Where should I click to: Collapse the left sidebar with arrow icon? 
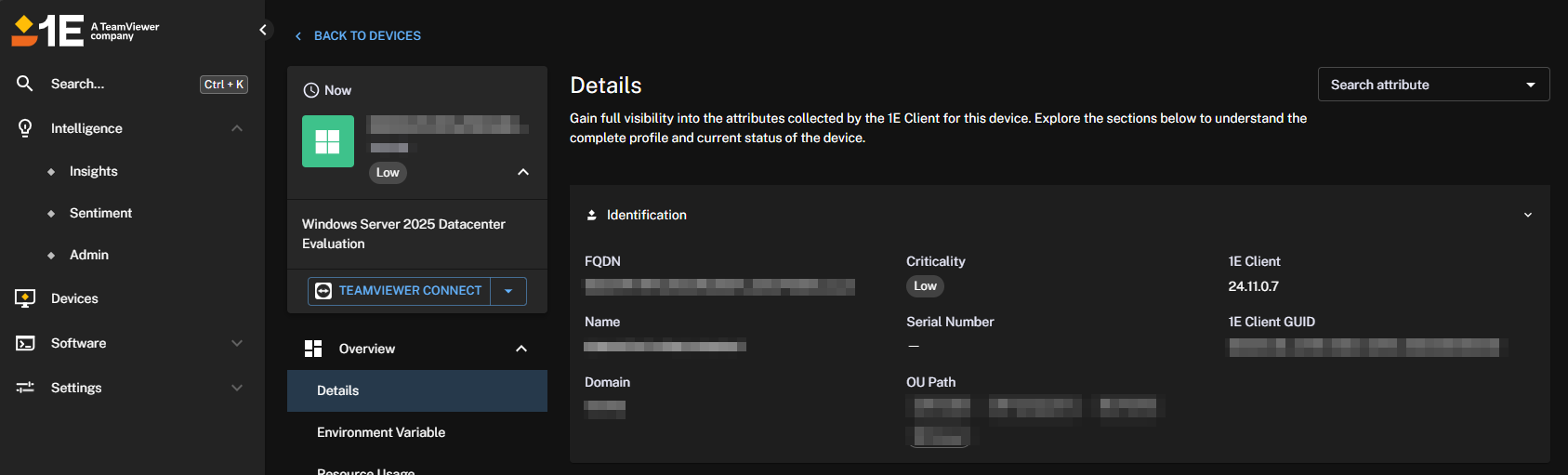tap(263, 30)
